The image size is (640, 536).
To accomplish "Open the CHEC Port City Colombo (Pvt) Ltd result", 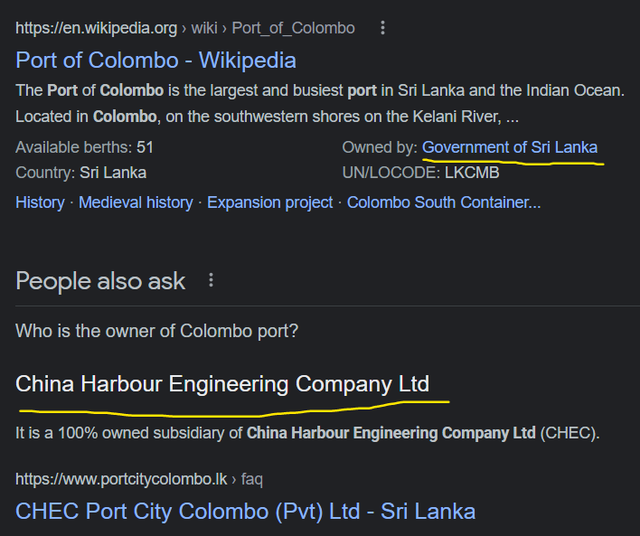I will 245,512.
